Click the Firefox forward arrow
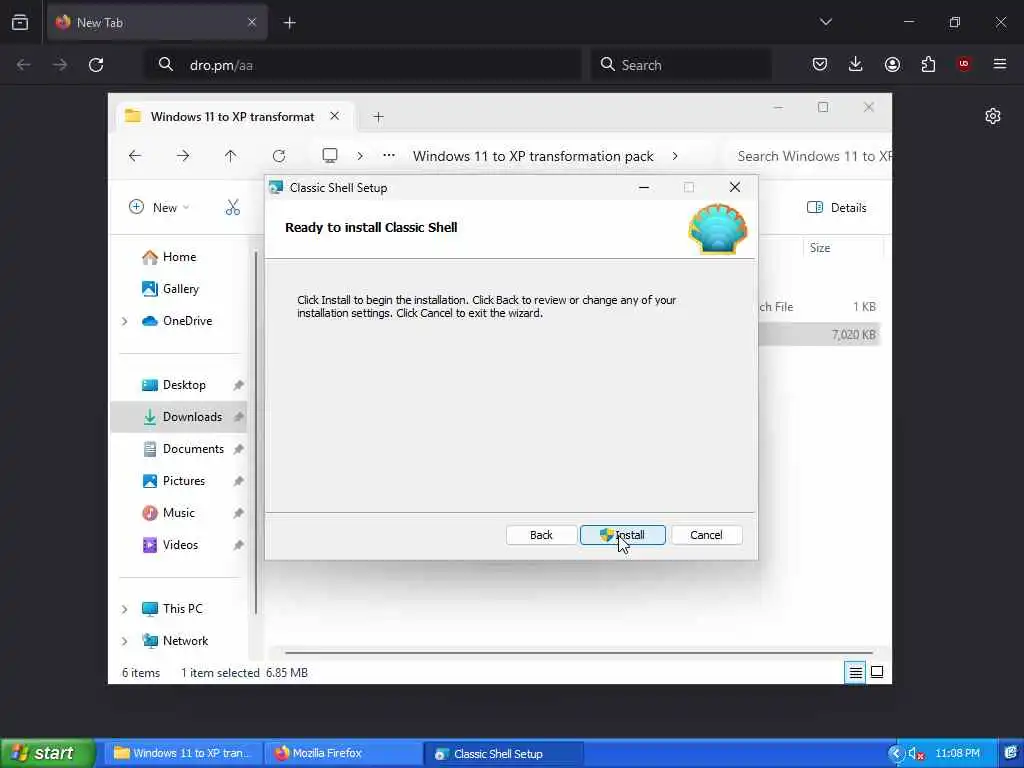Image resolution: width=1024 pixels, height=768 pixels. click(x=59, y=65)
